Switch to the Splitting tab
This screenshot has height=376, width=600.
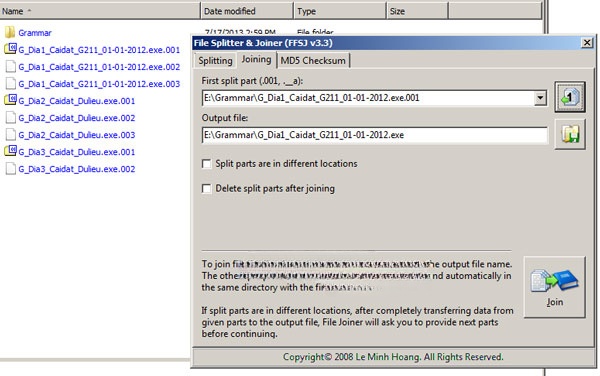point(215,60)
